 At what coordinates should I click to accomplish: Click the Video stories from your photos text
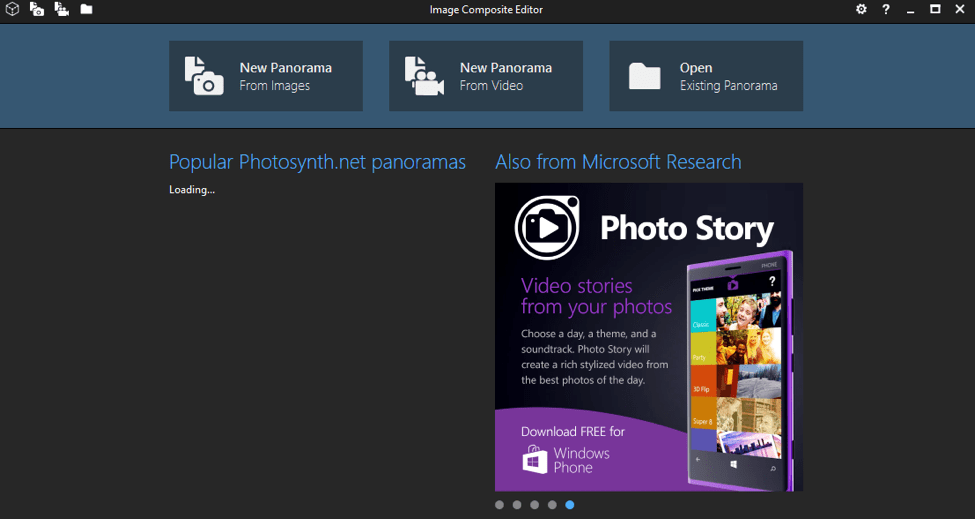tap(596, 296)
